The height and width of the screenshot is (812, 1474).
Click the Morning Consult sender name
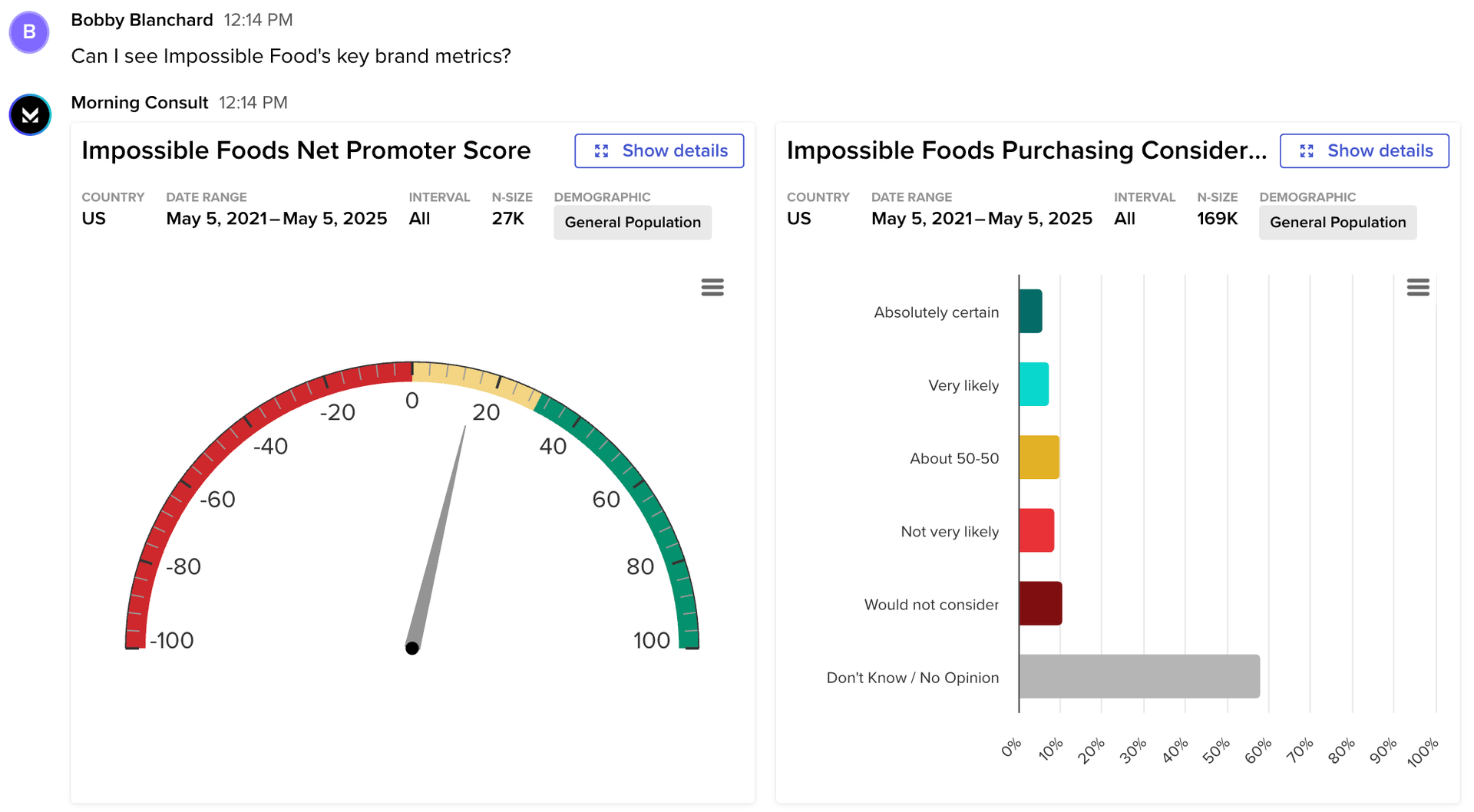click(140, 103)
